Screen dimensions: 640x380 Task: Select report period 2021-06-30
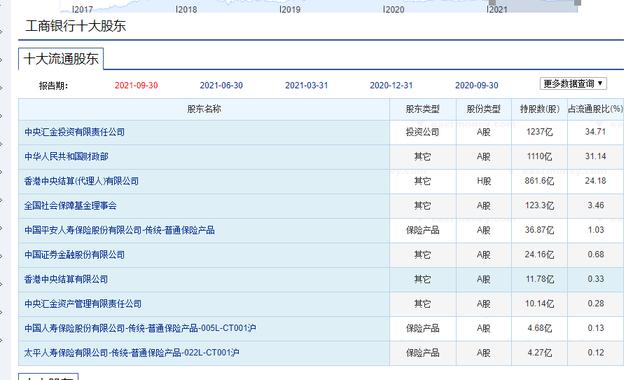221,85
